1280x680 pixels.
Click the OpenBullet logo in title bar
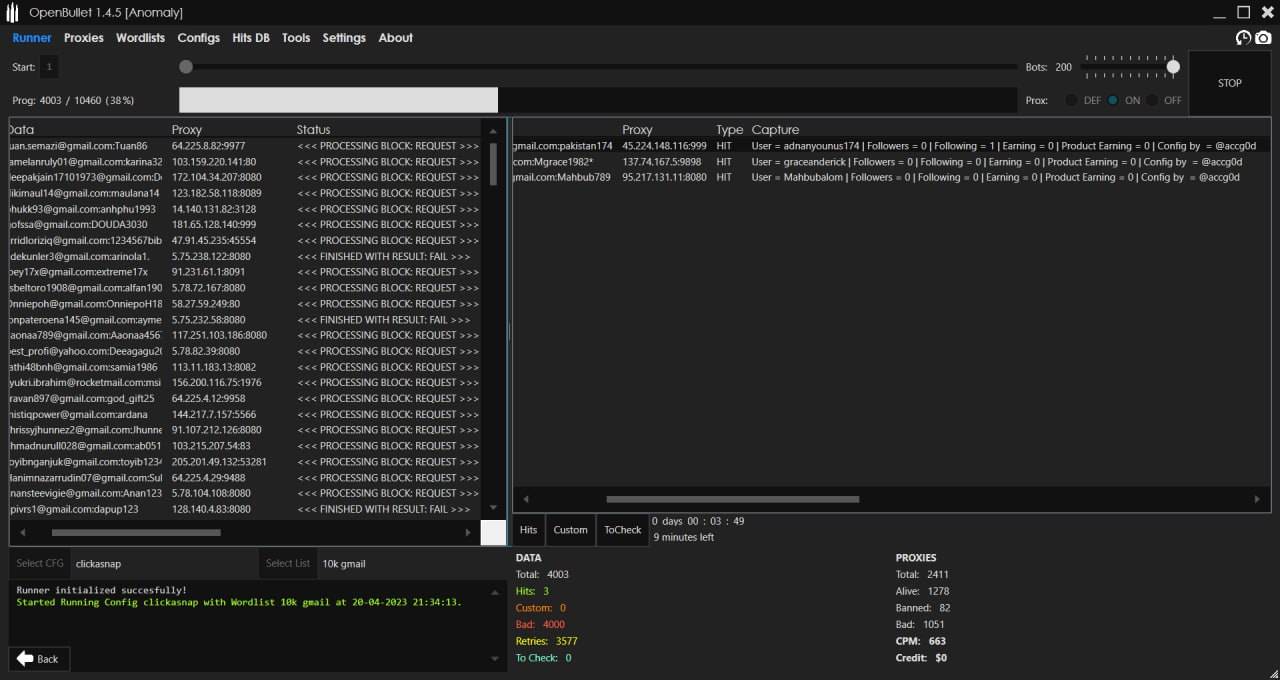[12, 13]
